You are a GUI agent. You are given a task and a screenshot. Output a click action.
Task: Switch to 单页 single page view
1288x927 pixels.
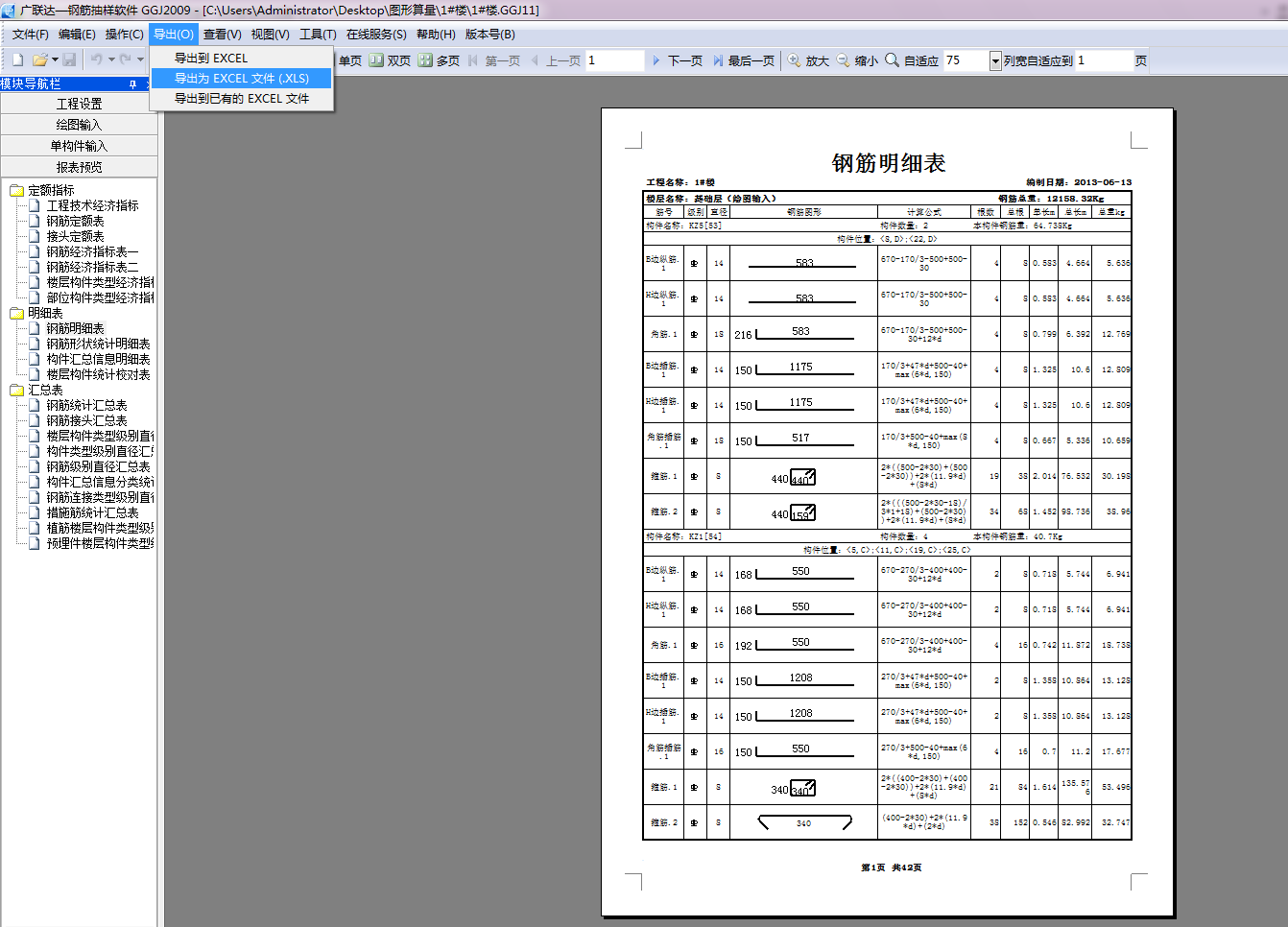349,60
